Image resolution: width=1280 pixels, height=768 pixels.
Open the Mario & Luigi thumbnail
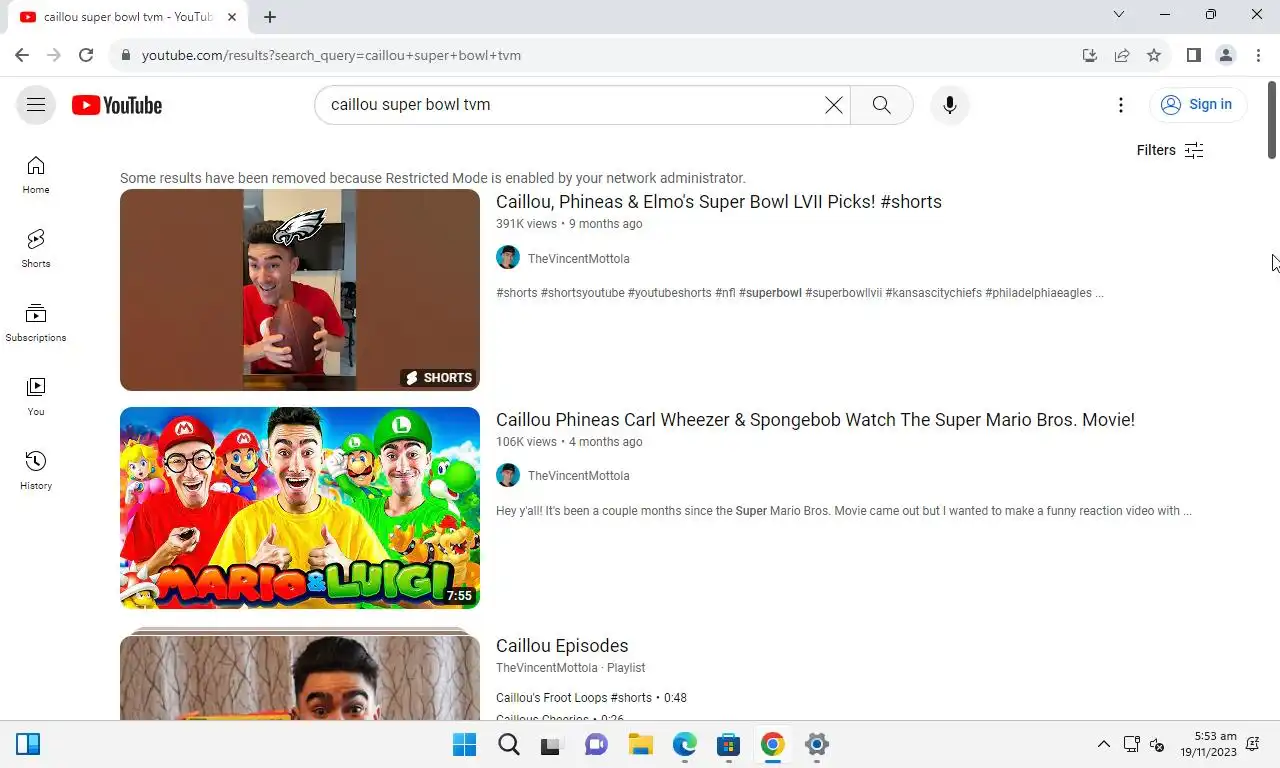300,508
